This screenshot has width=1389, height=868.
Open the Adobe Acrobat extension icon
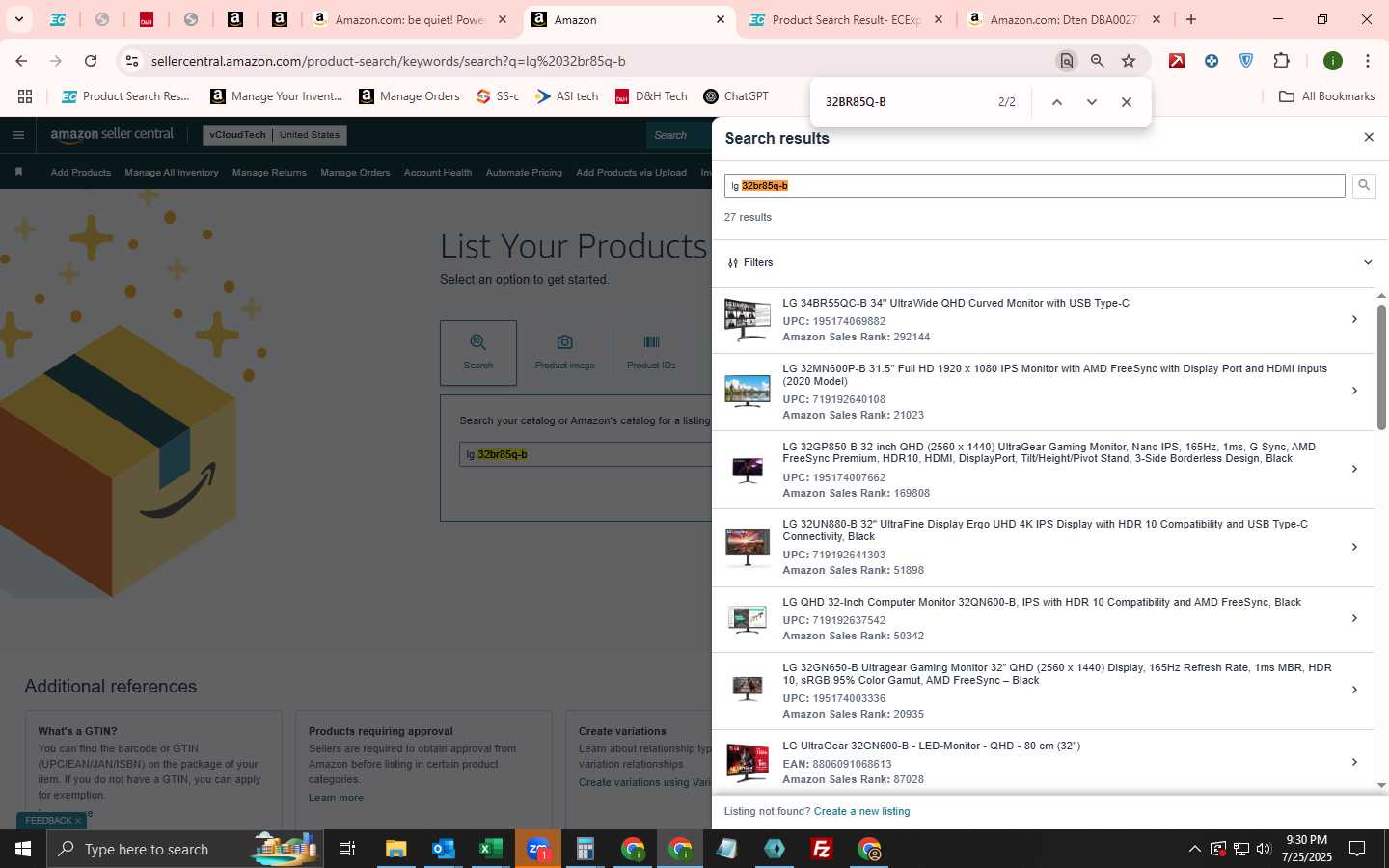1177,61
